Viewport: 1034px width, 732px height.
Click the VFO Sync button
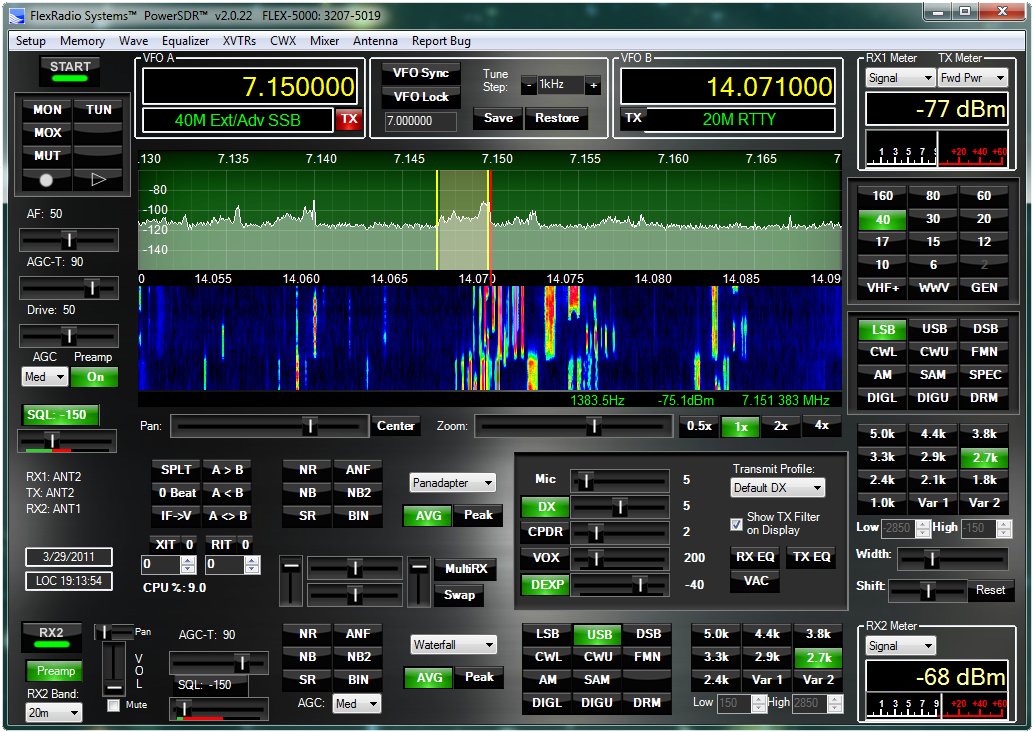[x=421, y=73]
